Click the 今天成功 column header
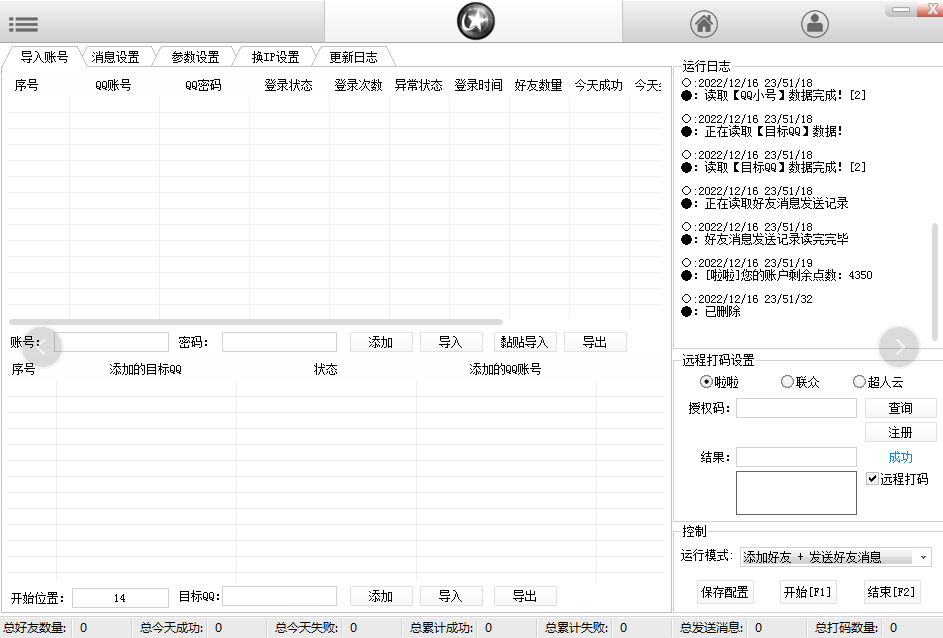The image size is (943, 638). [599, 85]
